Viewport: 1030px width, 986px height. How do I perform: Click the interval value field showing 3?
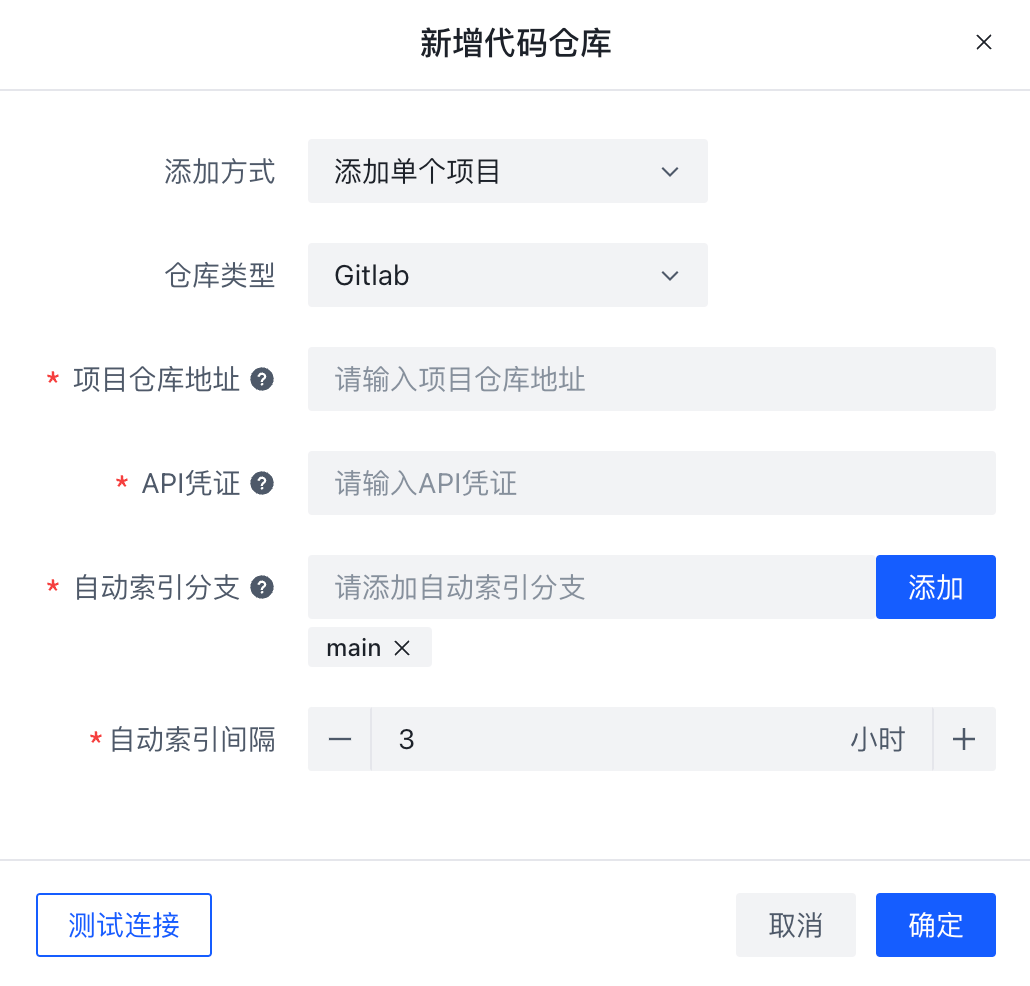click(x=652, y=739)
